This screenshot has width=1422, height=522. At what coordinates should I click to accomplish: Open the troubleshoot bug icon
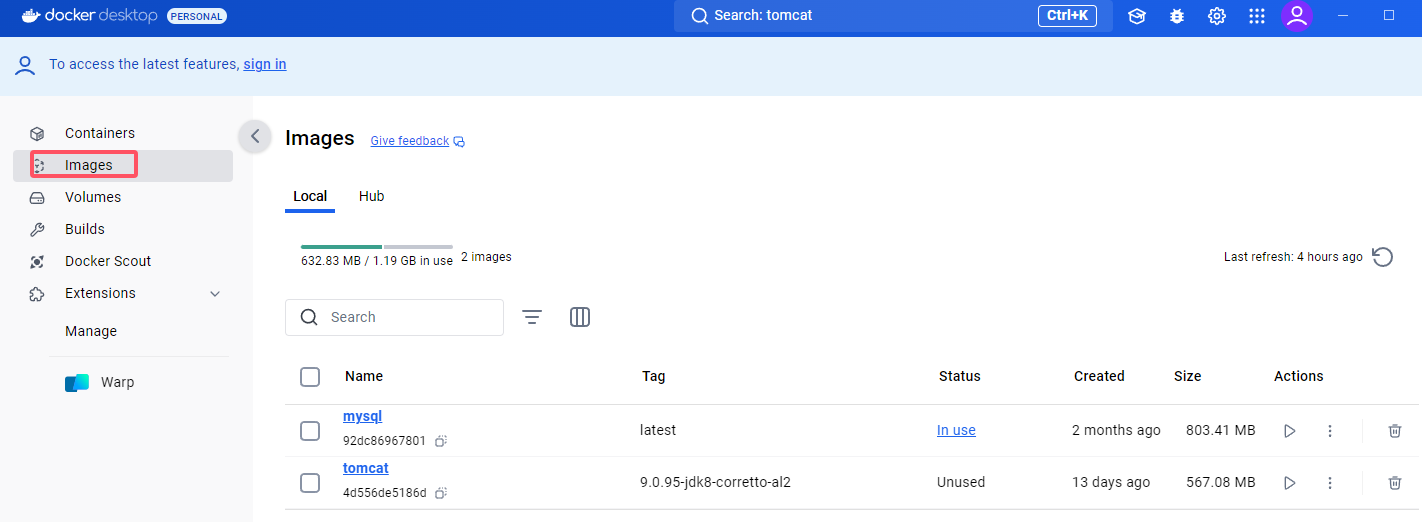(x=1177, y=16)
